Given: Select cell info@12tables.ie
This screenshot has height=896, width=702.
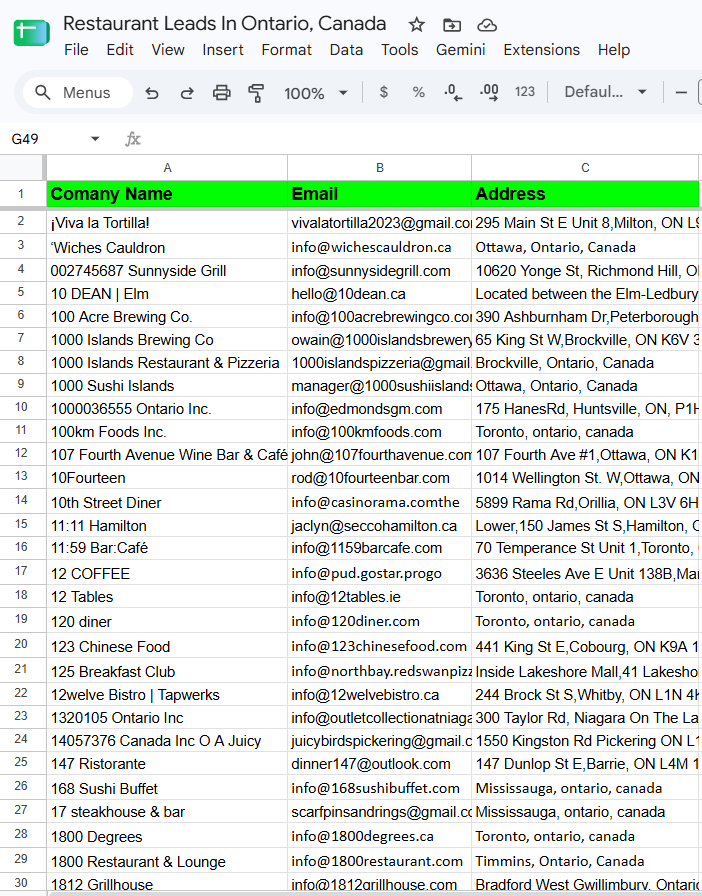Looking at the screenshot, I should click(x=380, y=597).
